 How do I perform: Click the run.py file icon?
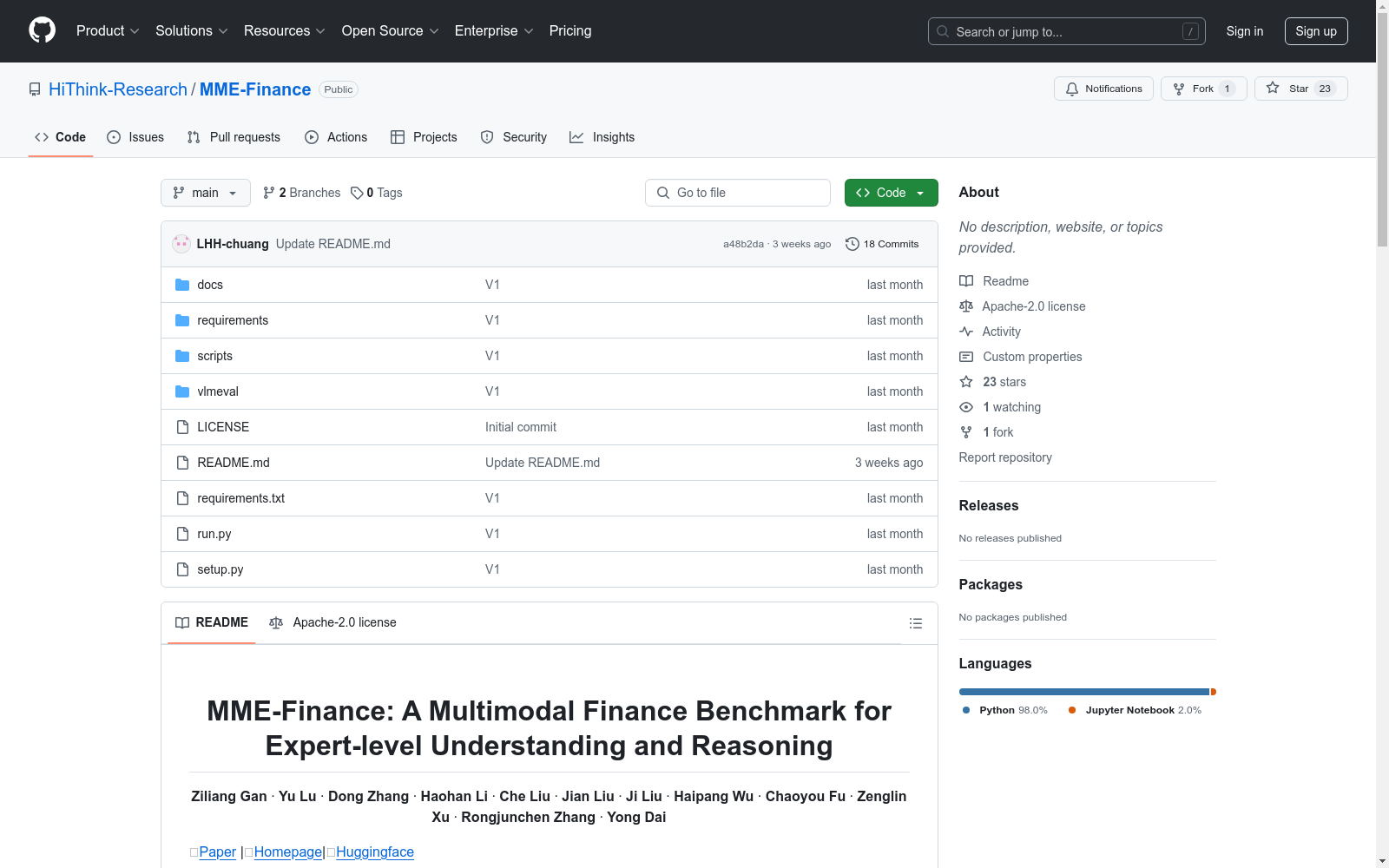pos(182,534)
